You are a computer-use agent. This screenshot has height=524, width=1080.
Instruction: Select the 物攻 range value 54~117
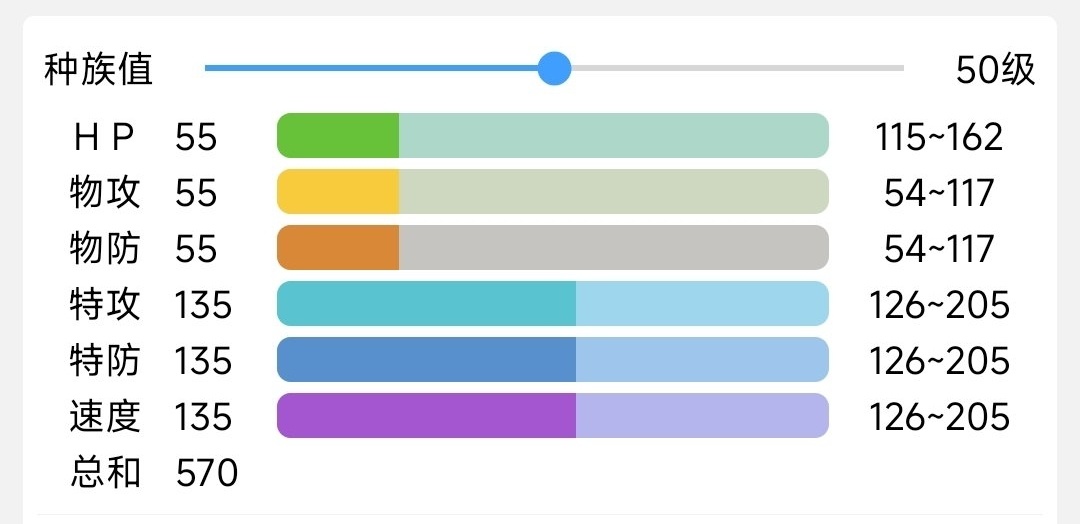(x=938, y=193)
